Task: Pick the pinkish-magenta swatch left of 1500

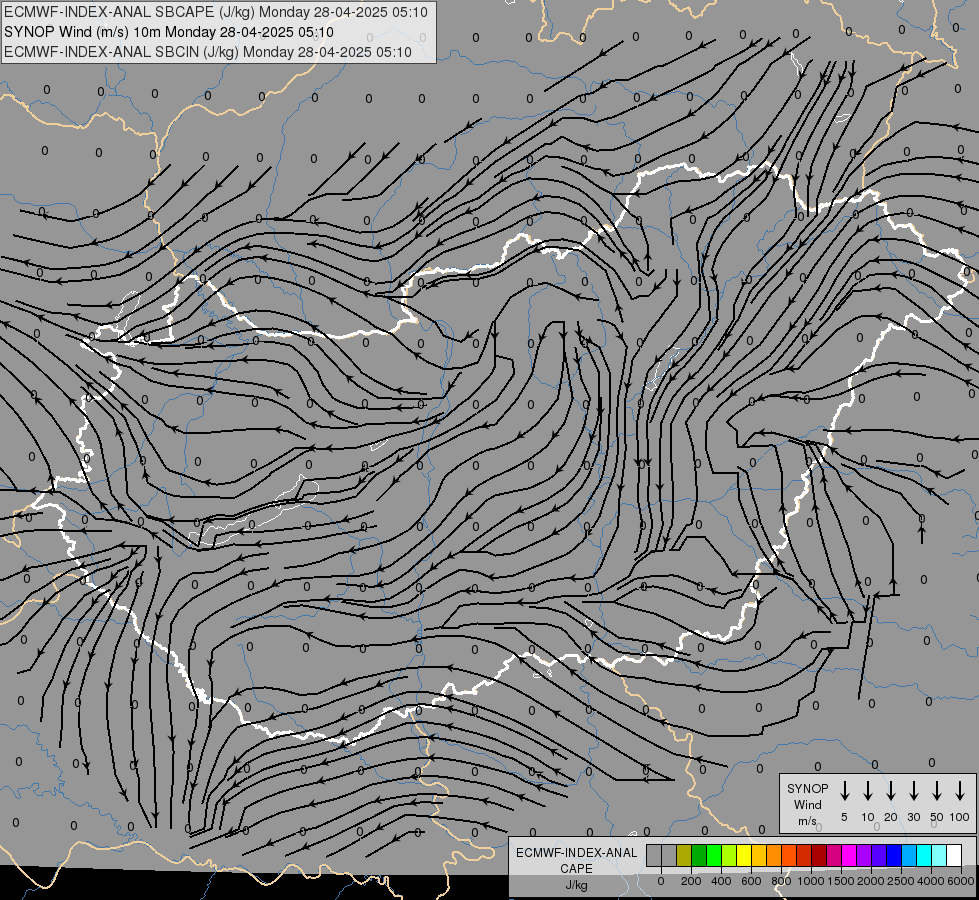Action: [834, 855]
